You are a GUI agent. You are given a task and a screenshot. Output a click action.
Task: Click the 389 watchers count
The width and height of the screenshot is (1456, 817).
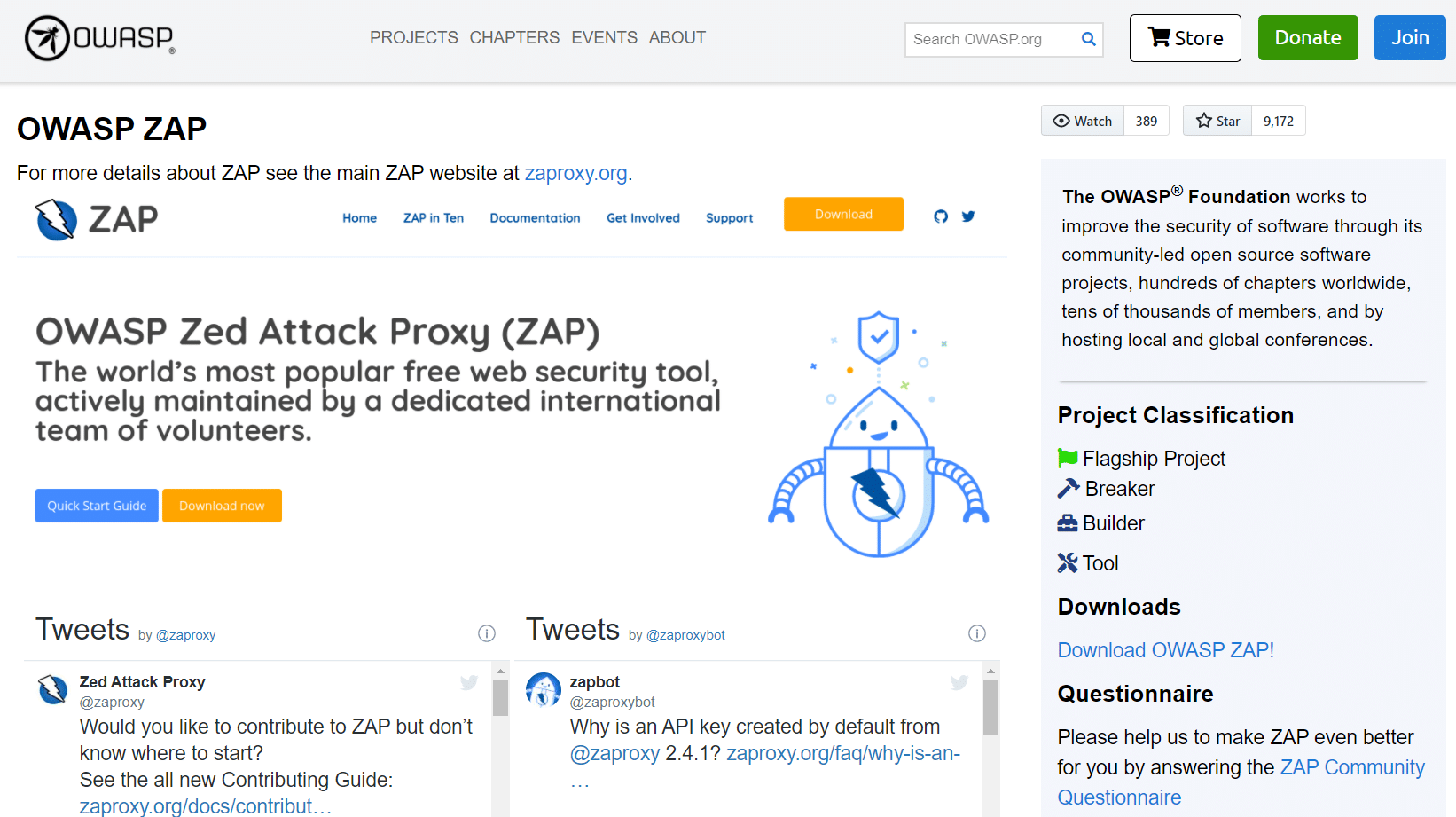[x=1147, y=121]
